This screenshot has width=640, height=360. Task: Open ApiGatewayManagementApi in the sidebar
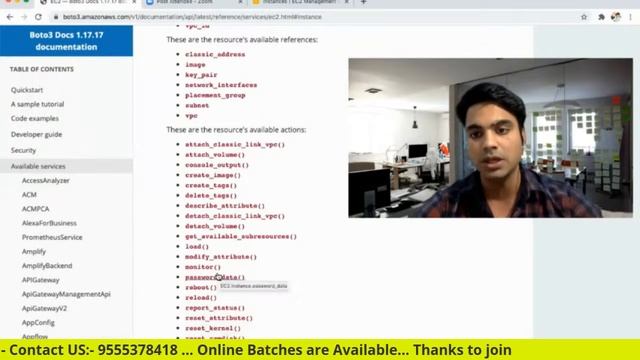pyautogui.click(x=66, y=294)
